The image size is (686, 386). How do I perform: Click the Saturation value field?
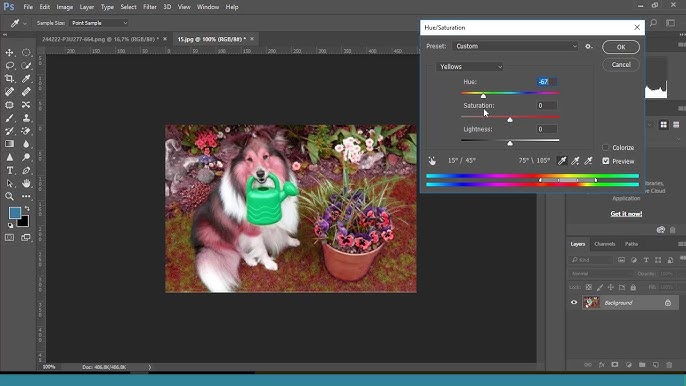[x=547, y=105]
